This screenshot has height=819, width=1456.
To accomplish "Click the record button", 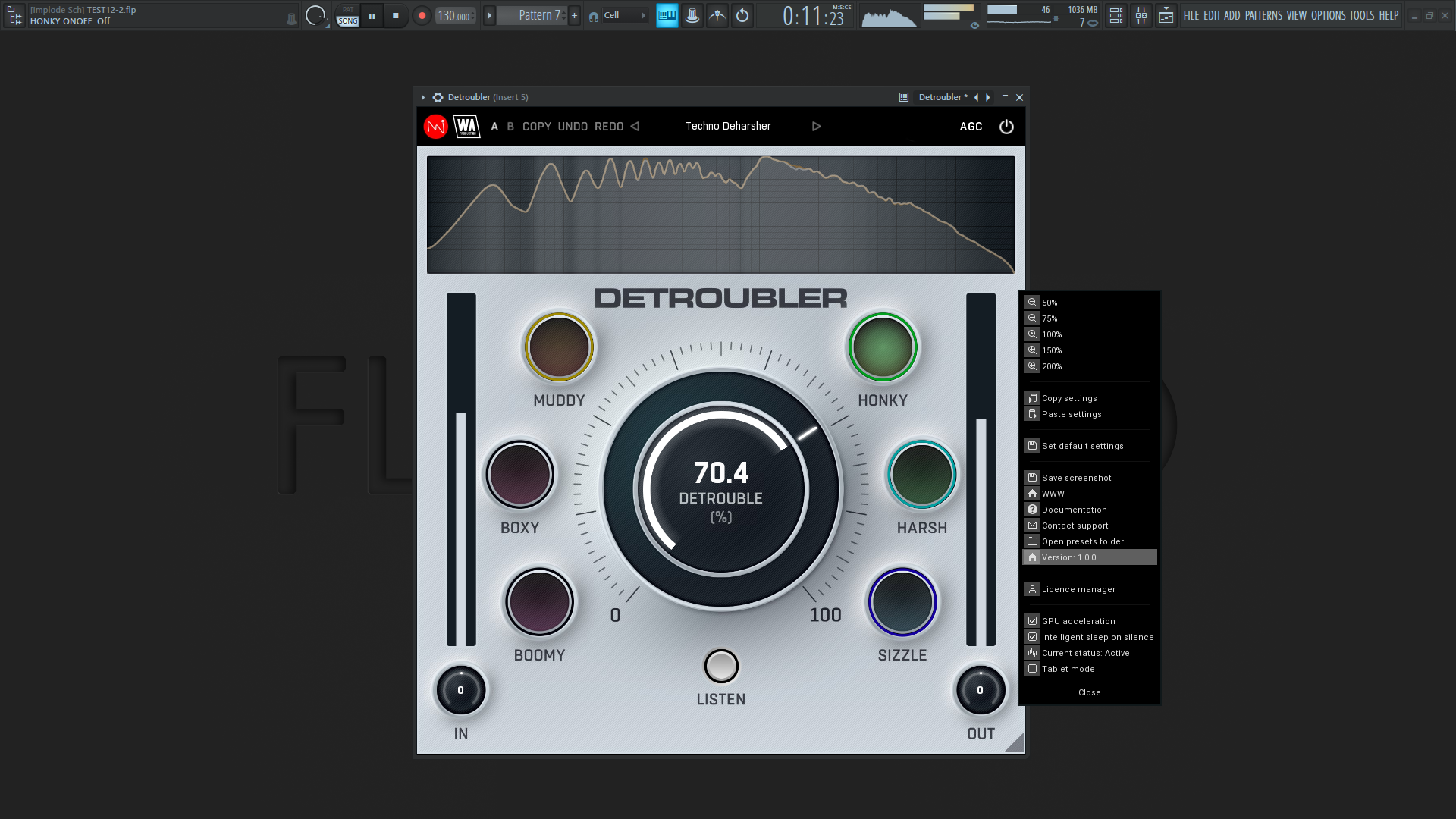I will pyautogui.click(x=422, y=15).
